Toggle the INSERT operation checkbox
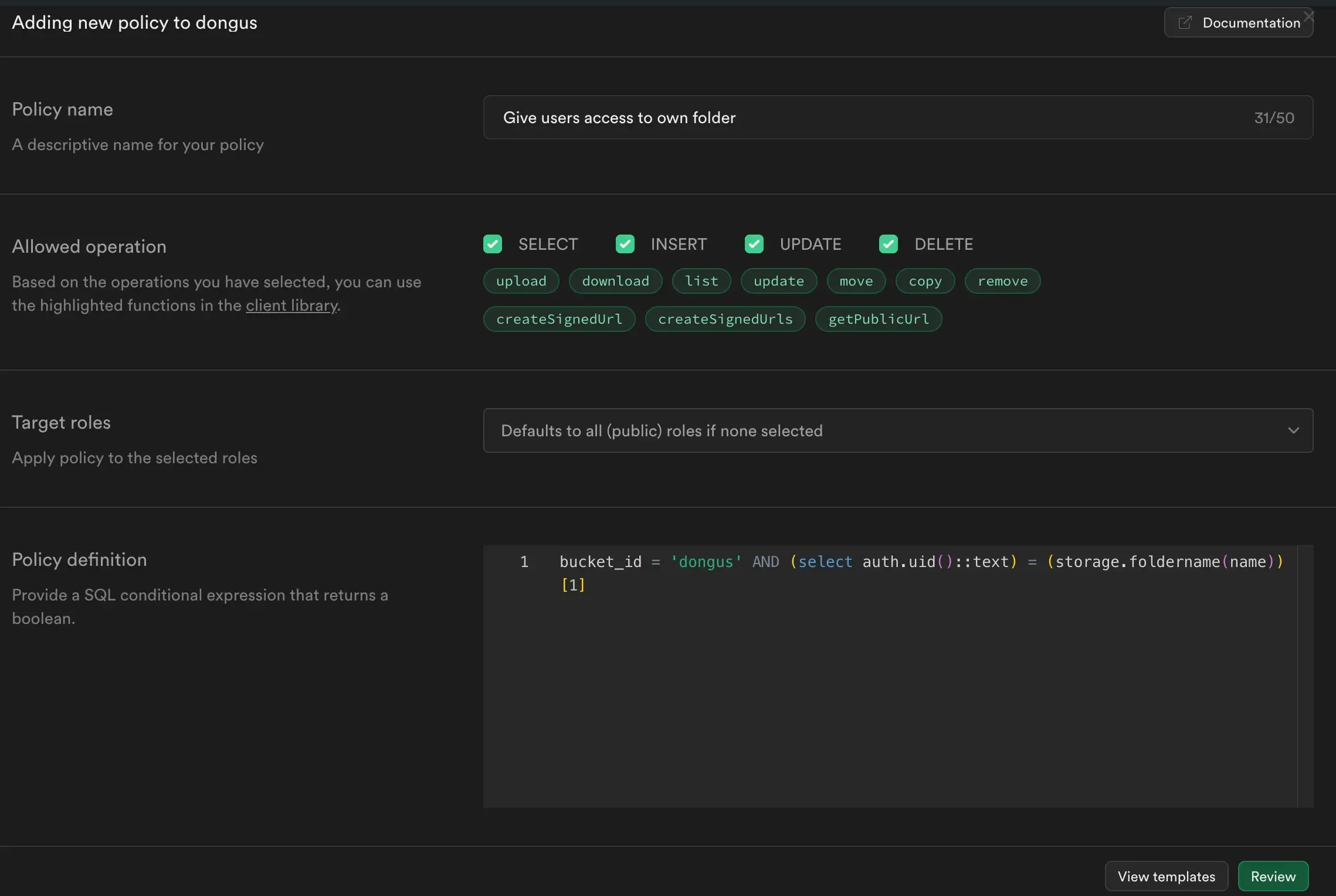This screenshot has width=1336, height=896. [x=625, y=243]
